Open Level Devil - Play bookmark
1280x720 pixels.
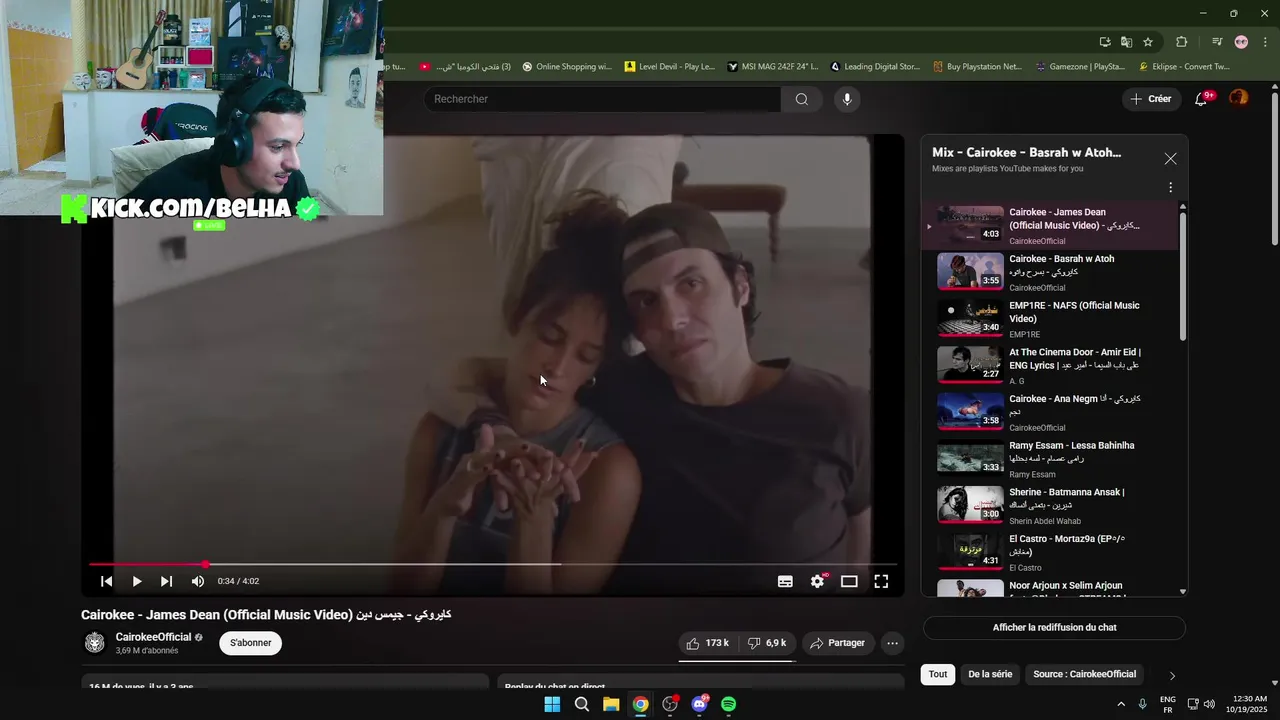[670, 67]
